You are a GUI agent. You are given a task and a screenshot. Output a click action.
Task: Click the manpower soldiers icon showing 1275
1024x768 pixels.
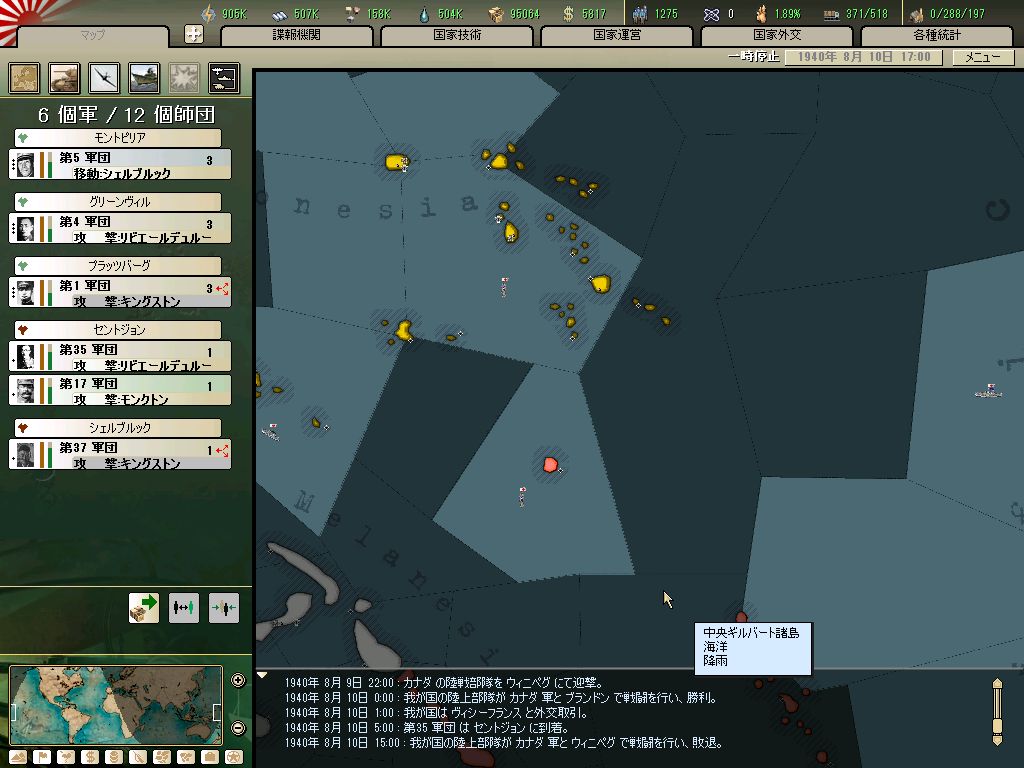click(x=640, y=14)
